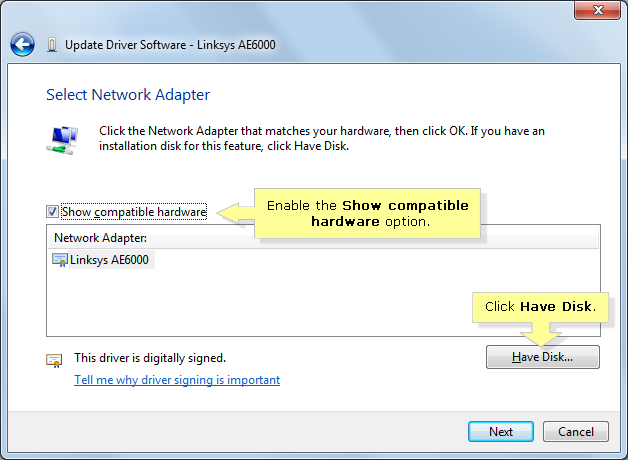The image size is (628, 460).
Task: Open the Have Disk dialog
Action: click(543, 357)
